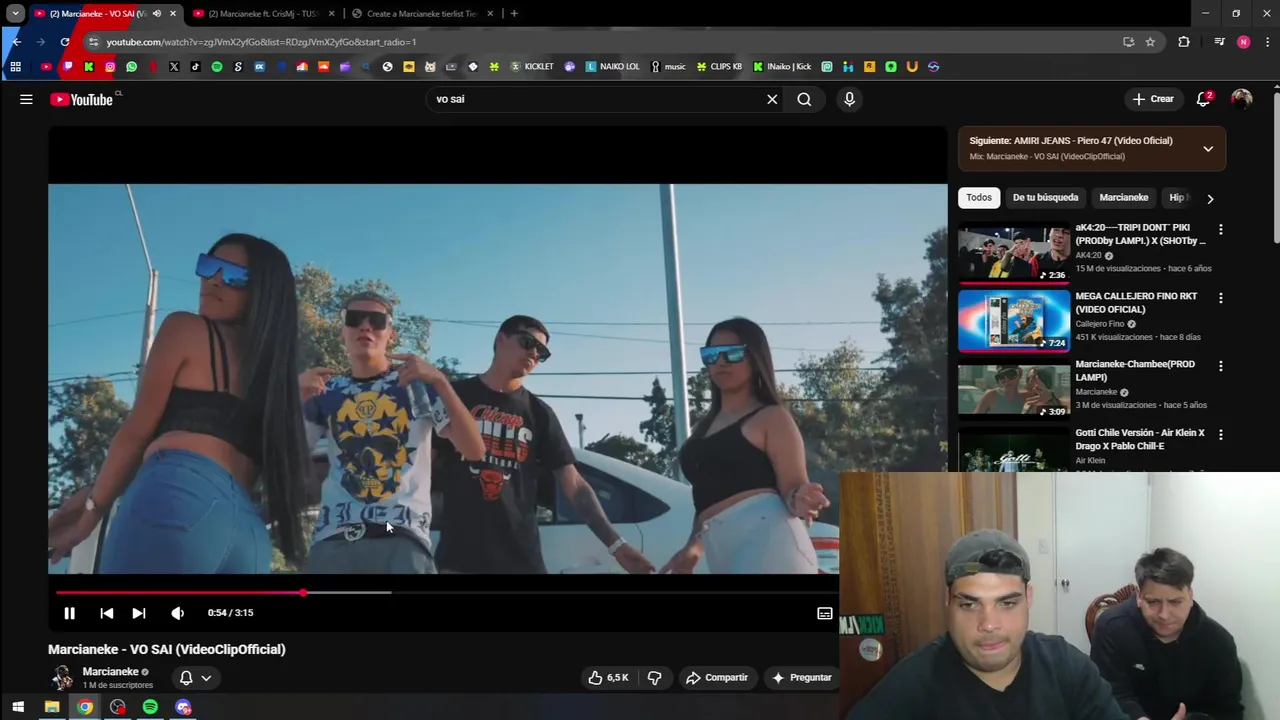1280x720 pixels.
Task: Open the Marcianeke-Chambee video thumbnail
Action: tap(1014, 388)
